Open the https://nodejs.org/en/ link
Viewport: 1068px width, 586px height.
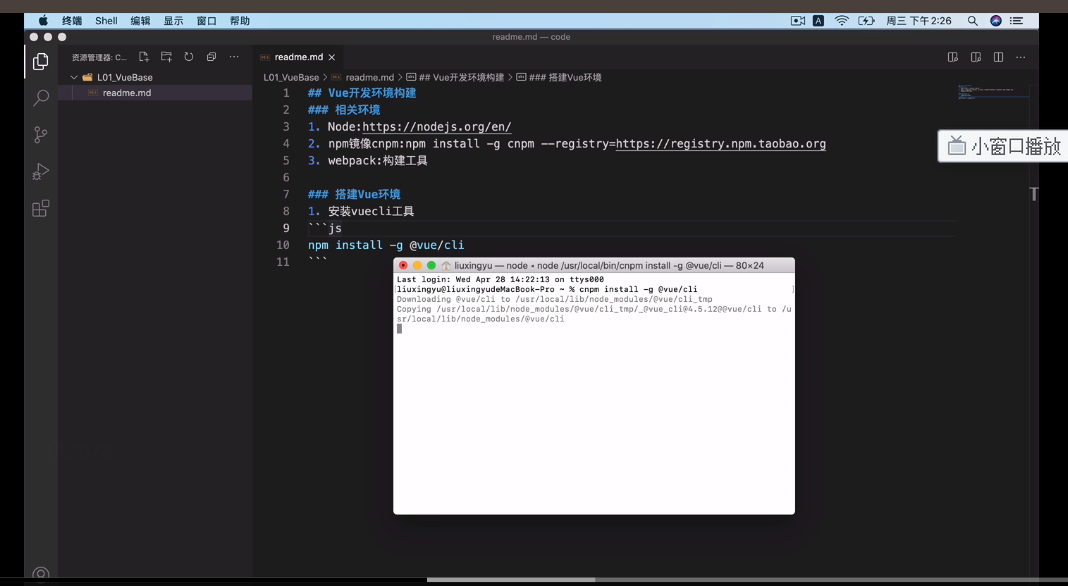click(x=437, y=127)
